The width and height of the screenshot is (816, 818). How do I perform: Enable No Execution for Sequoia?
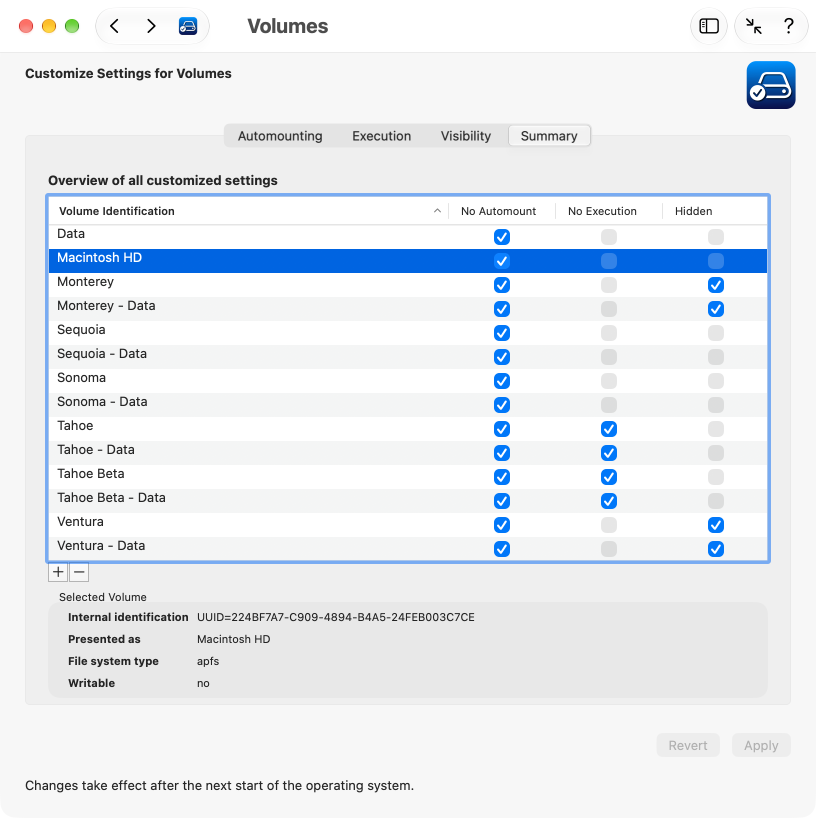click(x=608, y=333)
